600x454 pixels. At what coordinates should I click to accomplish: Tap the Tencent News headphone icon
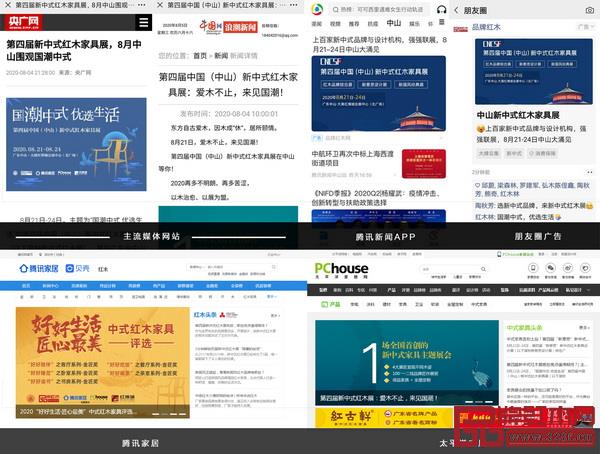(x=442, y=8)
